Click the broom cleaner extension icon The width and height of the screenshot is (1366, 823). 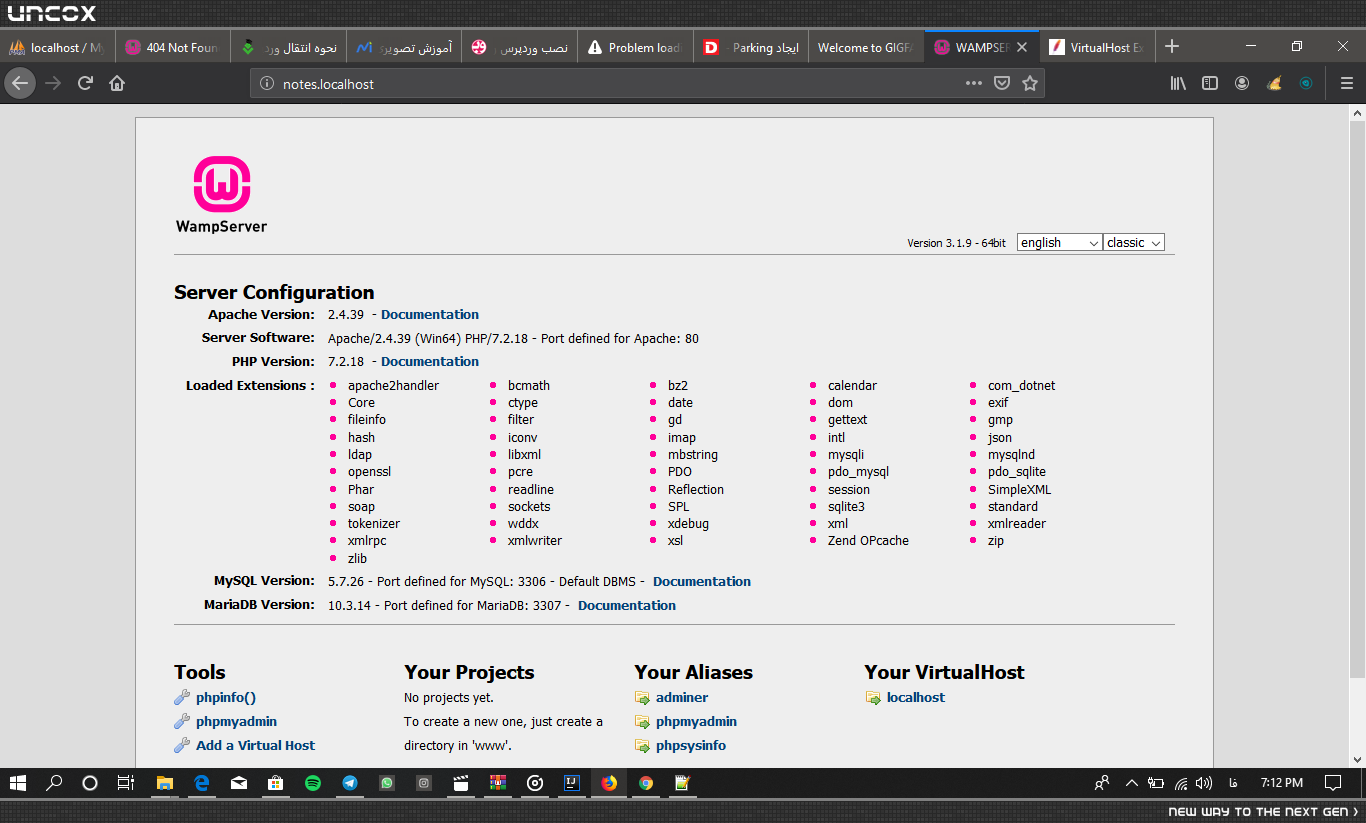(1274, 83)
